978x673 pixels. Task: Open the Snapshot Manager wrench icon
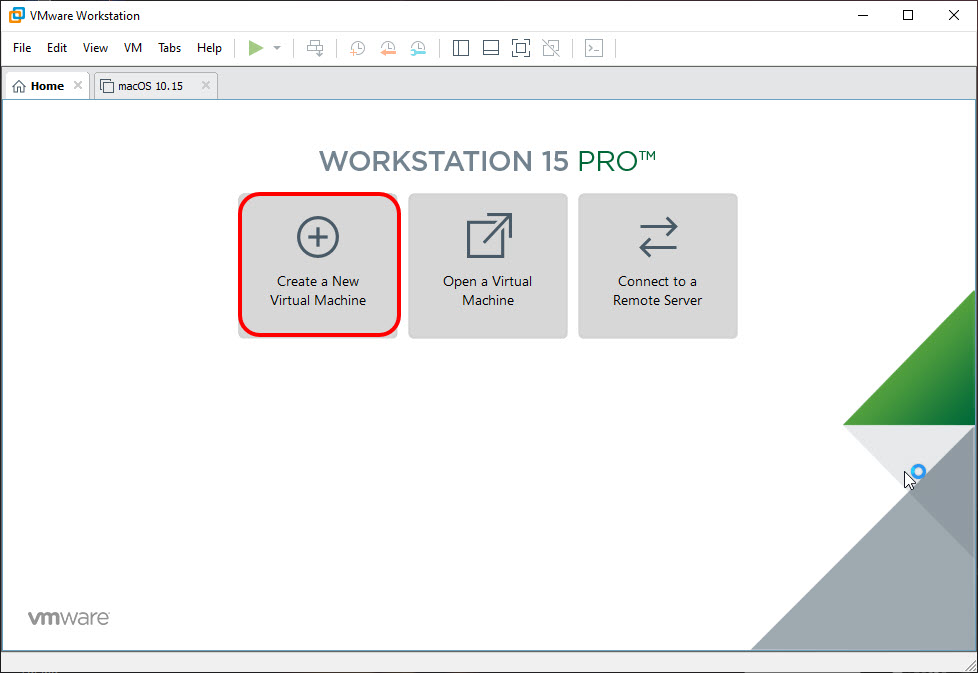pos(418,48)
